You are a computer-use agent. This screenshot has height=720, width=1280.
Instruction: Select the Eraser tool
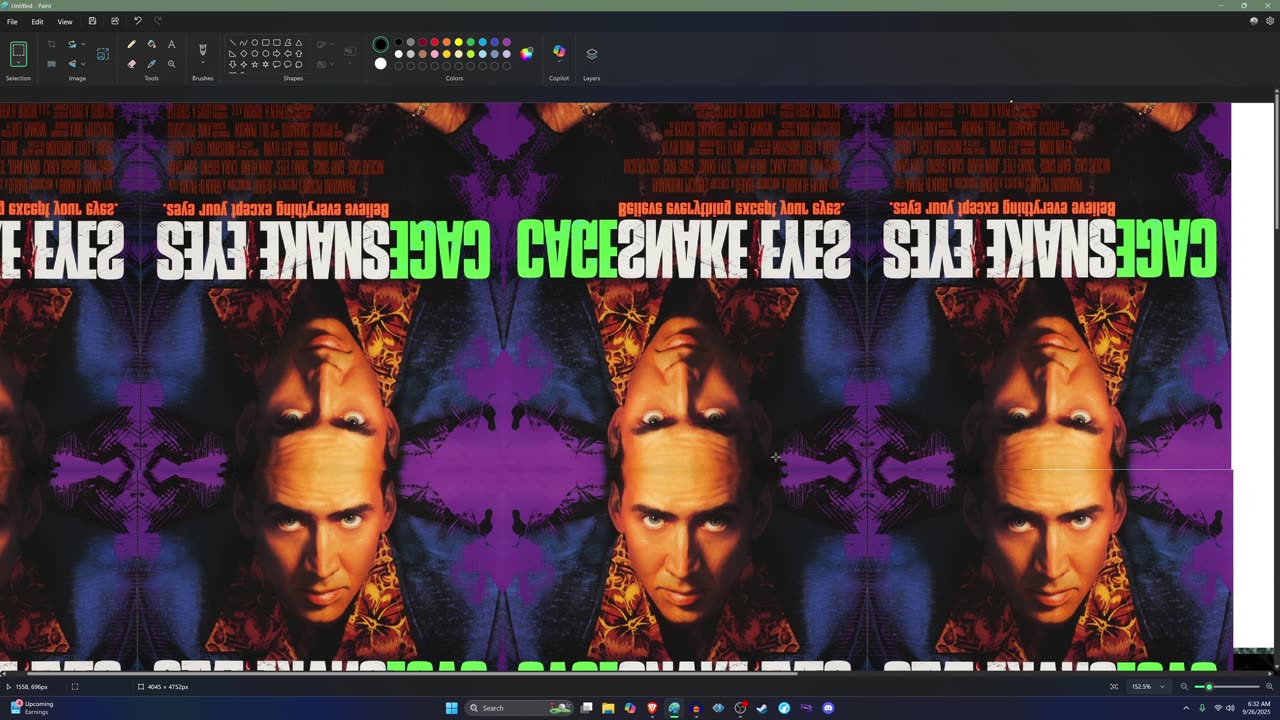(x=131, y=64)
